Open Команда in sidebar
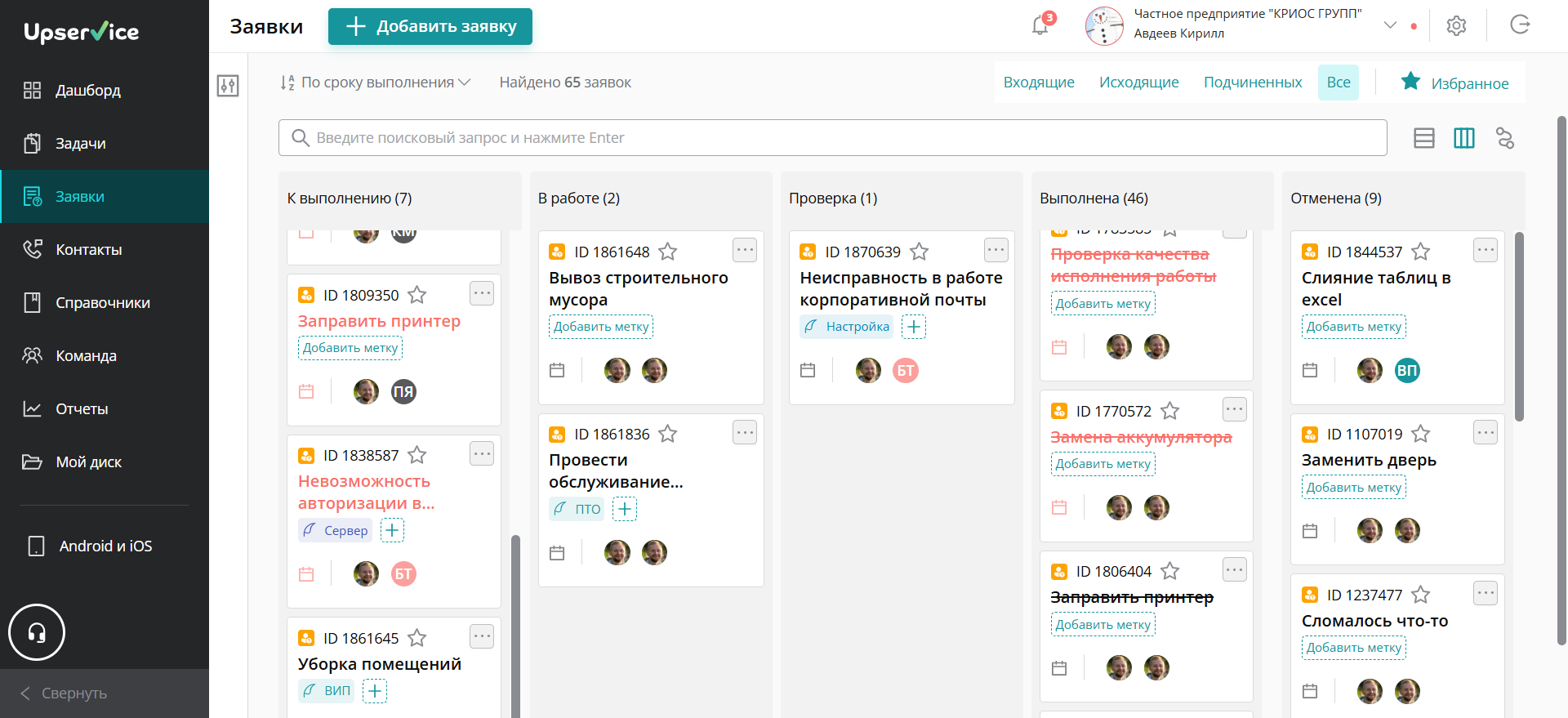Image resolution: width=1568 pixels, height=718 pixels. (x=105, y=355)
